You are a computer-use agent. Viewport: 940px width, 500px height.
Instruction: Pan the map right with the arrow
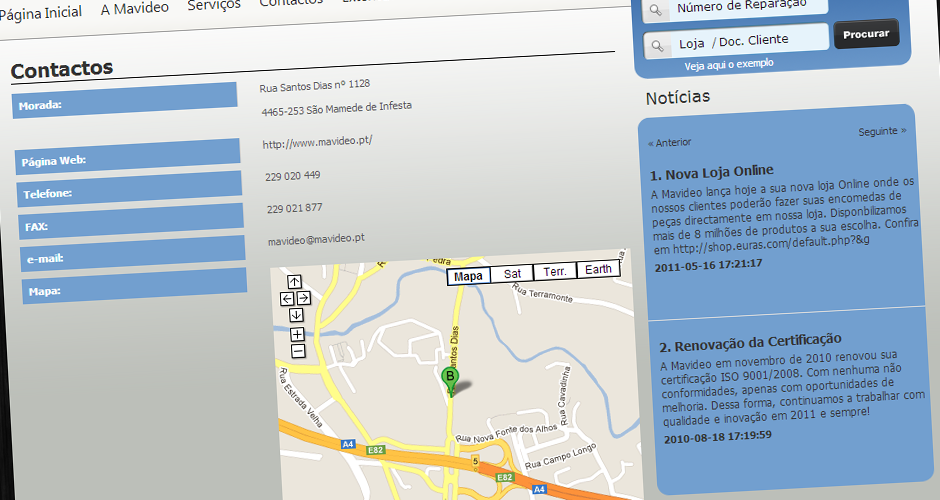(x=303, y=298)
